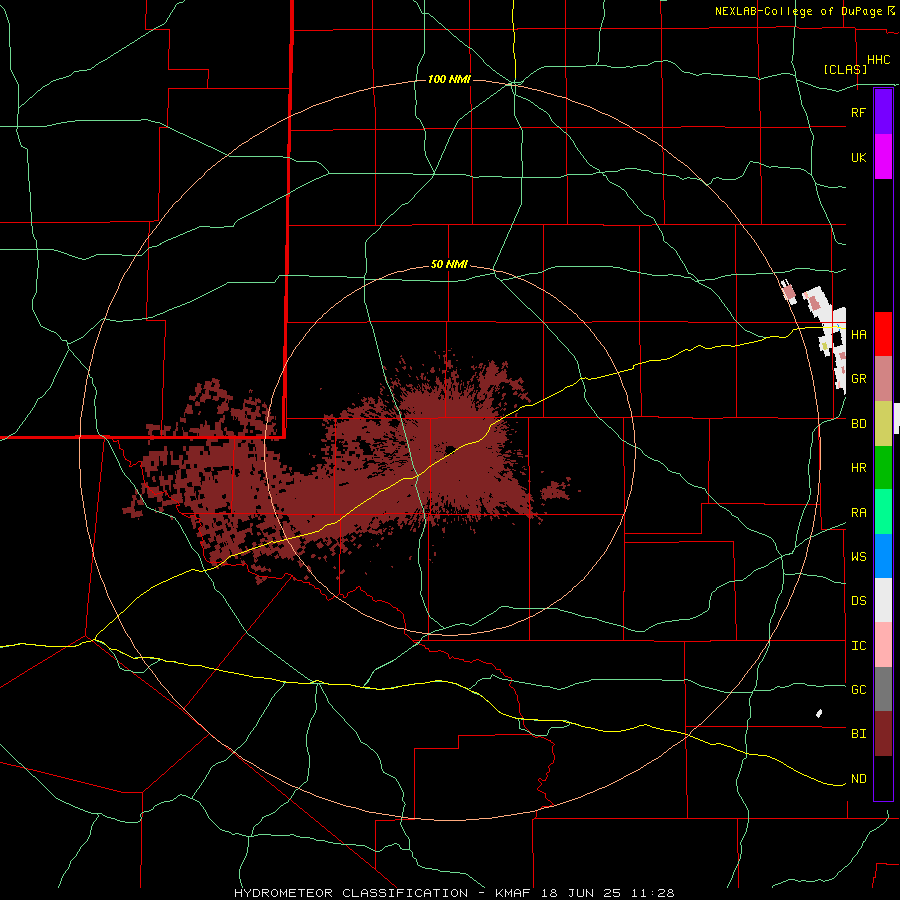Click the "[CLAS]" label
The height and width of the screenshot is (900, 900).
pos(845,69)
